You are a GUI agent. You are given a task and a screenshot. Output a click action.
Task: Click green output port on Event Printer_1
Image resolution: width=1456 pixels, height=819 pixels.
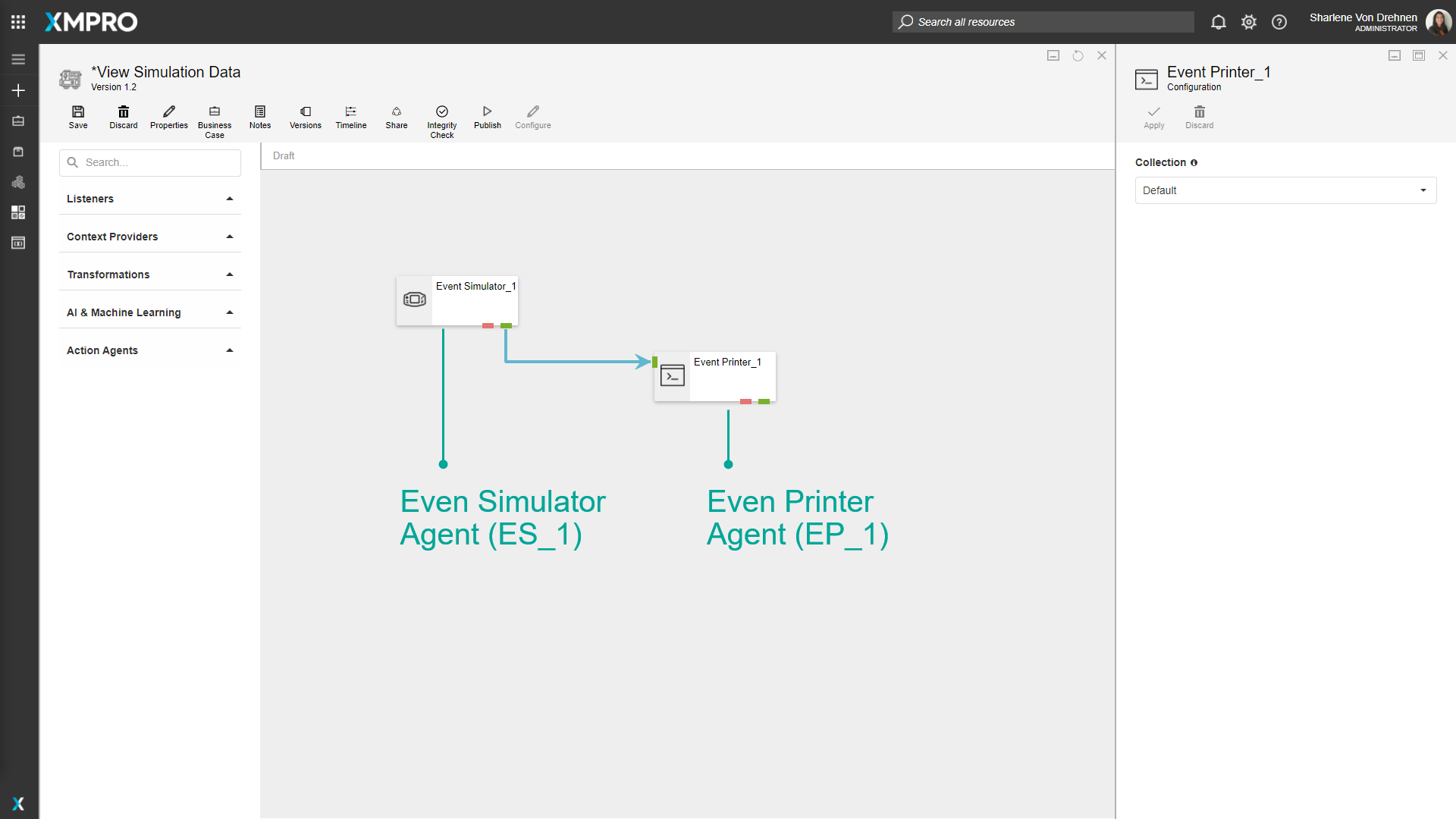(764, 401)
